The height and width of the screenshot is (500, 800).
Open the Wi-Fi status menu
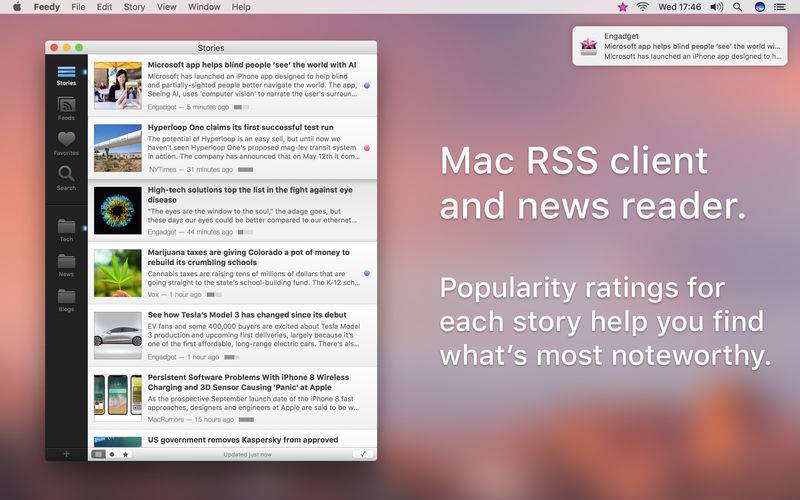(x=642, y=7)
